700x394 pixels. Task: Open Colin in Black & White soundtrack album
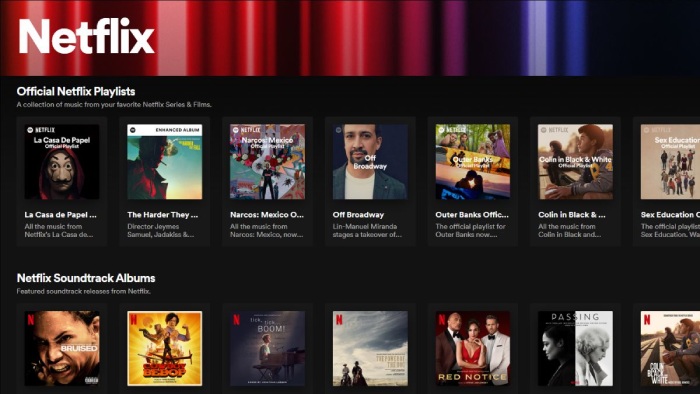pos(670,348)
